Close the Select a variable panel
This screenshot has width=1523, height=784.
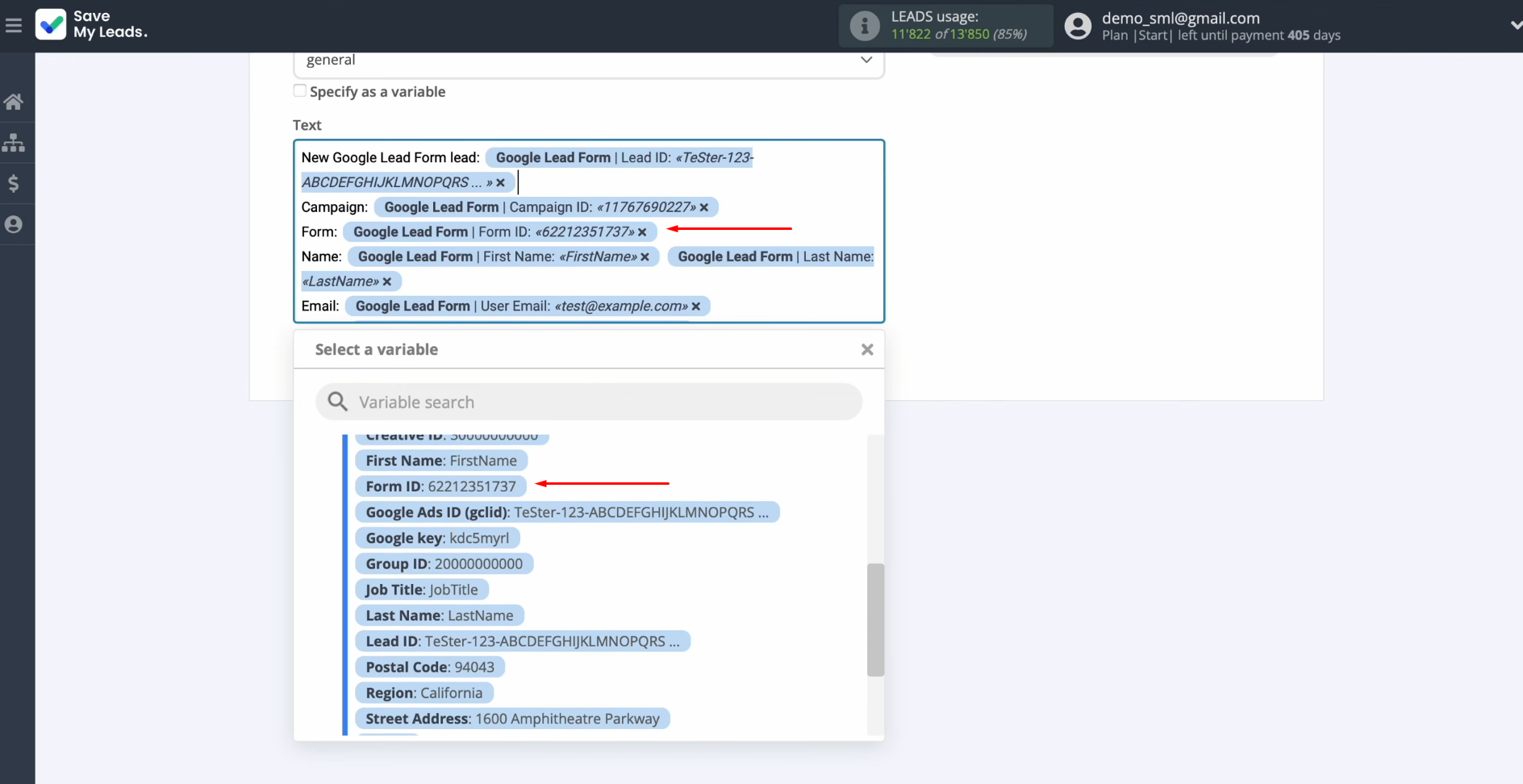pyautogui.click(x=867, y=349)
